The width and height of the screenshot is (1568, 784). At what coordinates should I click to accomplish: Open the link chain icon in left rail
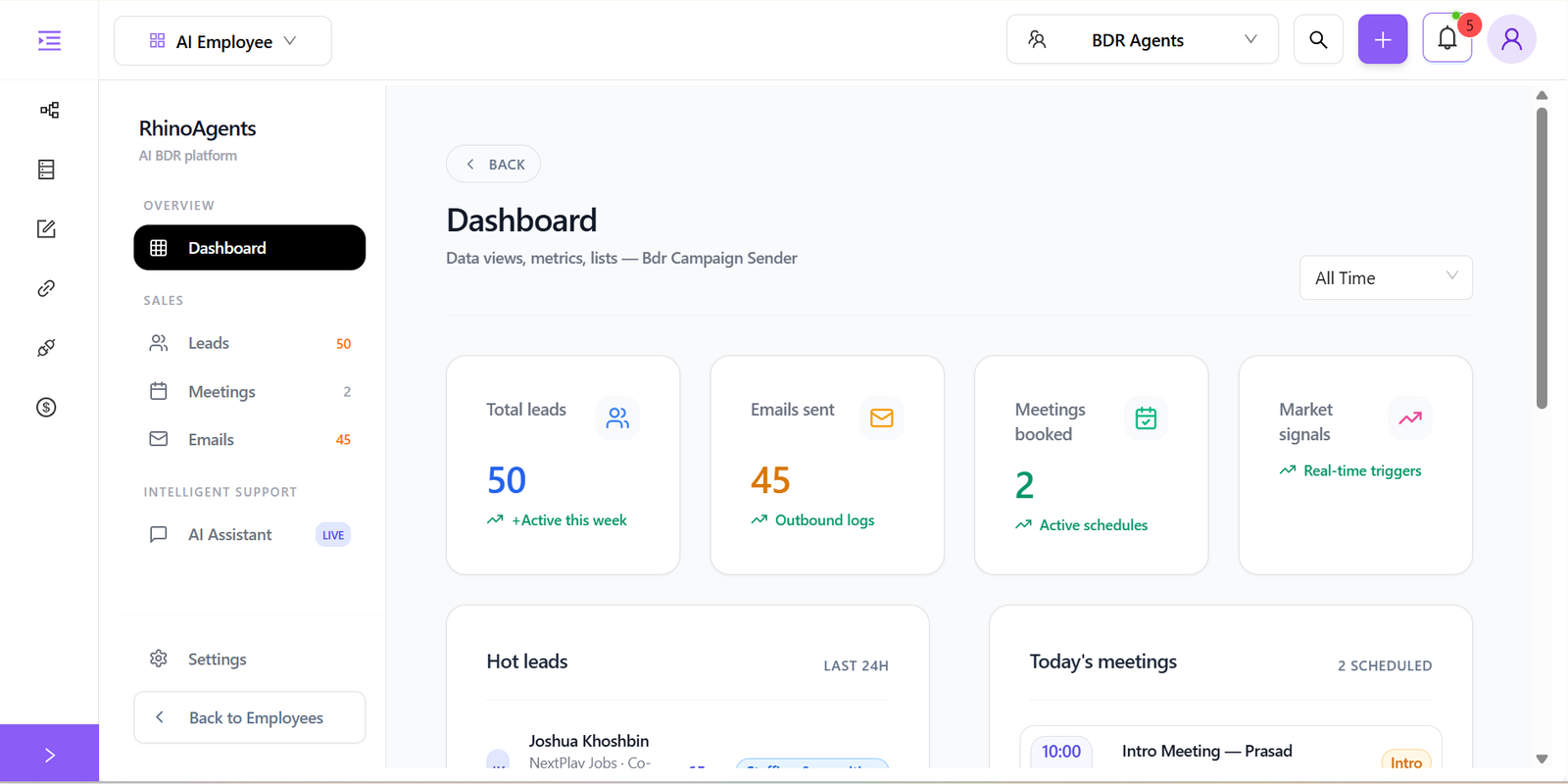pos(46,288)
